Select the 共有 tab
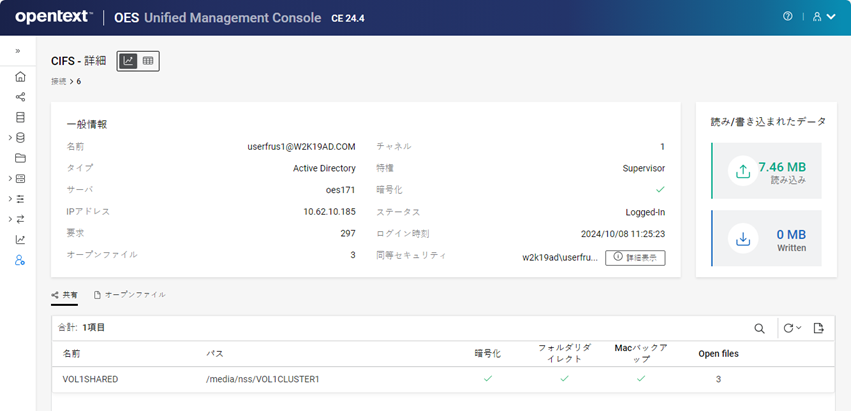 click(65, 295)
